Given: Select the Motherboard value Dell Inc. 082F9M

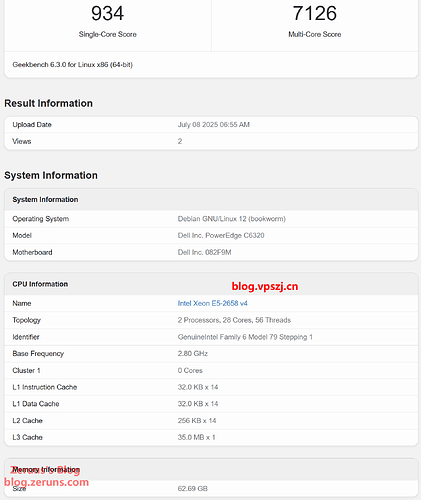Looking at the screenshot, I should 204,252.
